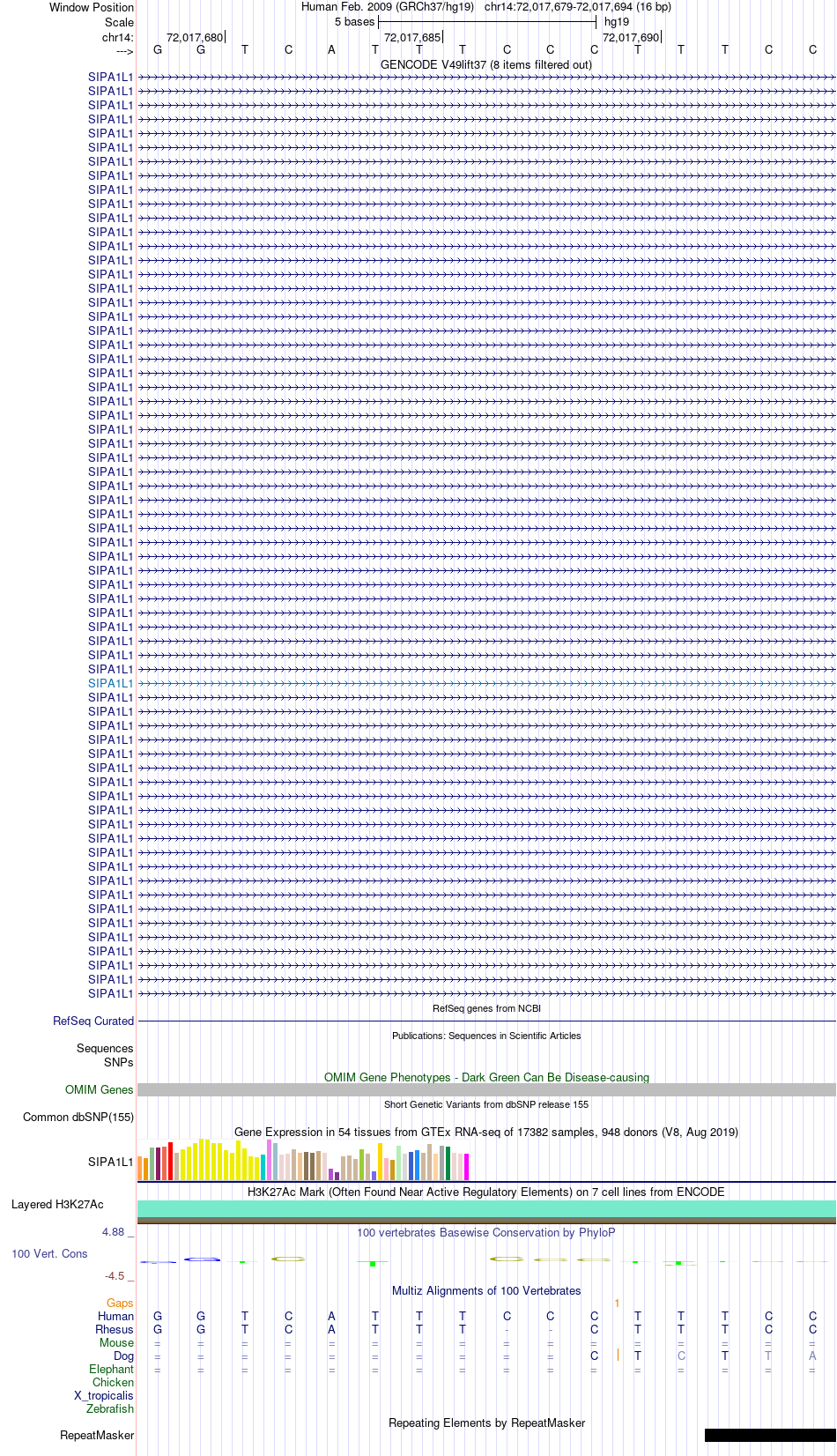Click SIPA1L1 label beside GTEx bar chart
Viewport: 837px width, 1456px height.
(110, 1162)
